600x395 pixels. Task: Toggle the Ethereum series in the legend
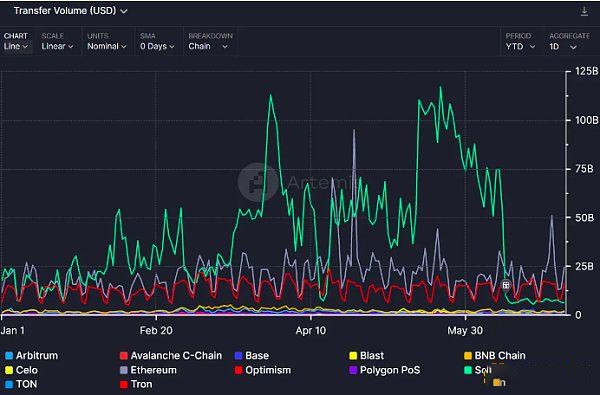pos(148,370)
